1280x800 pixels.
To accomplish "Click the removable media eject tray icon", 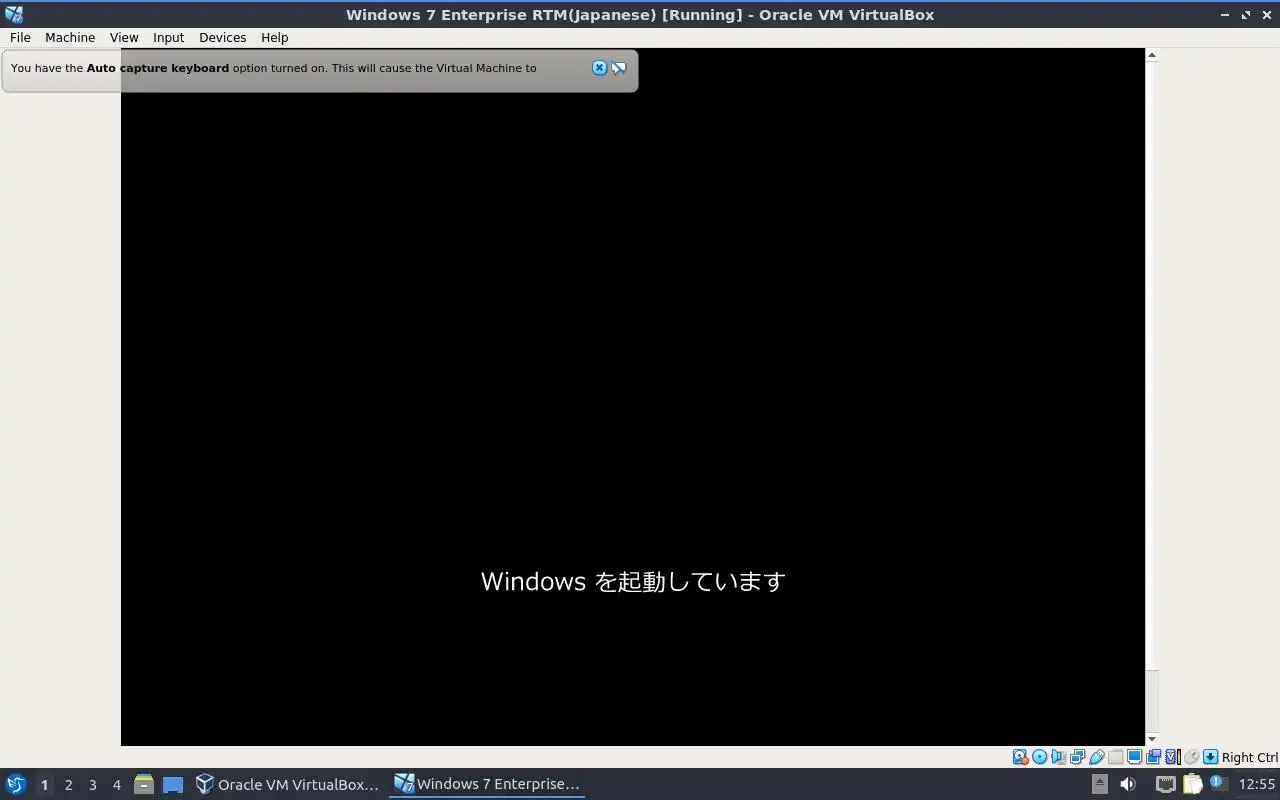I will pyautogui.click(x=1099, y=784).
